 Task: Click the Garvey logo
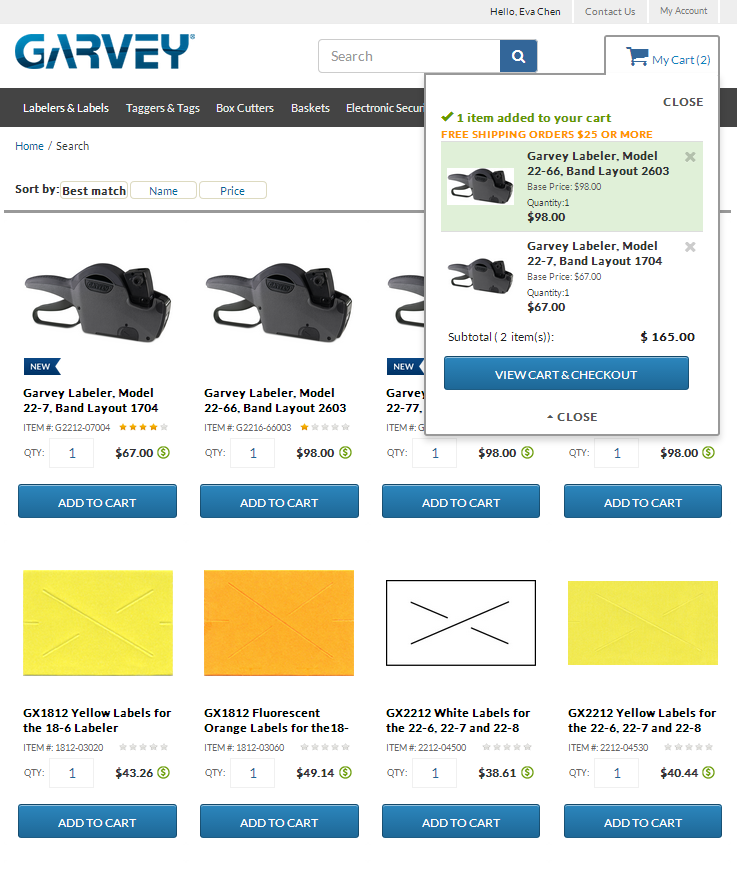pos(104,52)
